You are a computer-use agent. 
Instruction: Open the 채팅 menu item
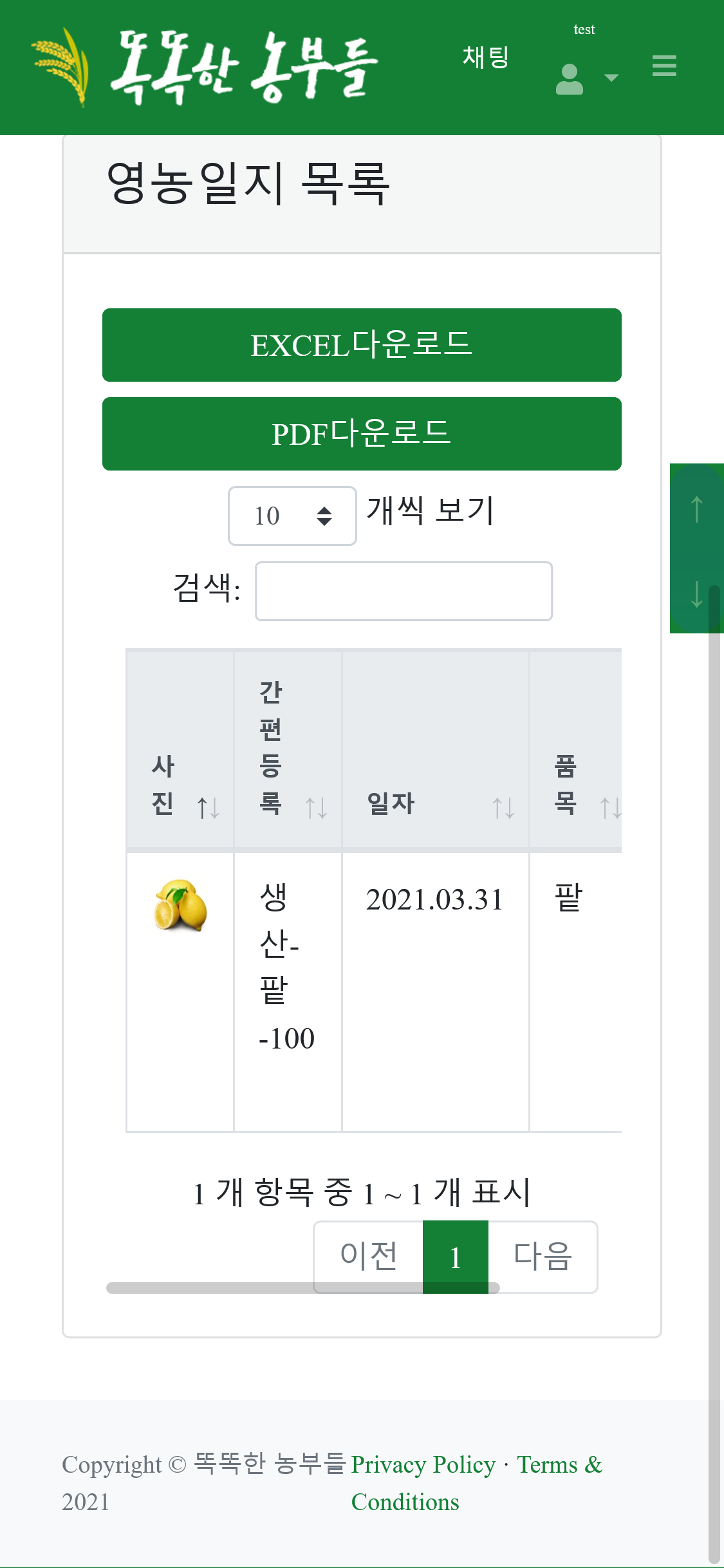coord(486,57)
